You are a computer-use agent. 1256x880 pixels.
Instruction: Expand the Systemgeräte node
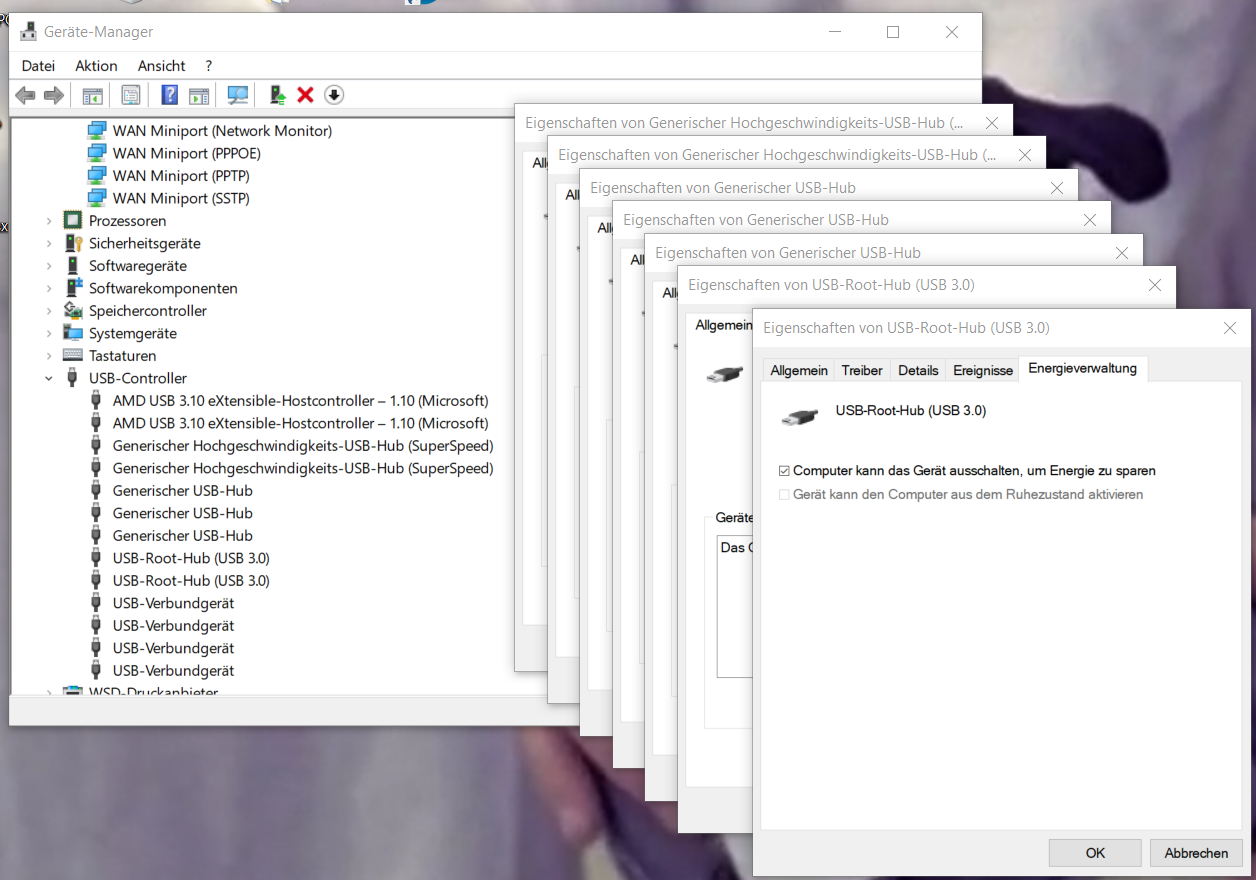point(49,333)
